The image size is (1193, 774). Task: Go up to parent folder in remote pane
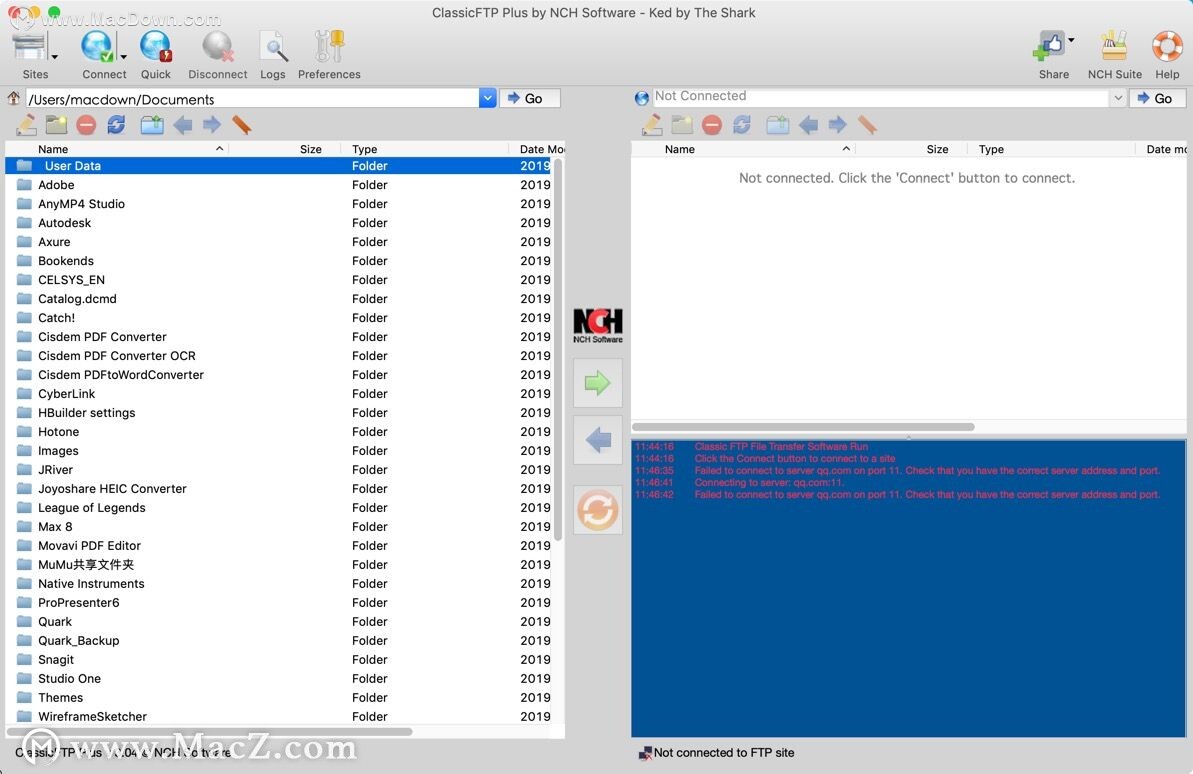click(778, 125)
